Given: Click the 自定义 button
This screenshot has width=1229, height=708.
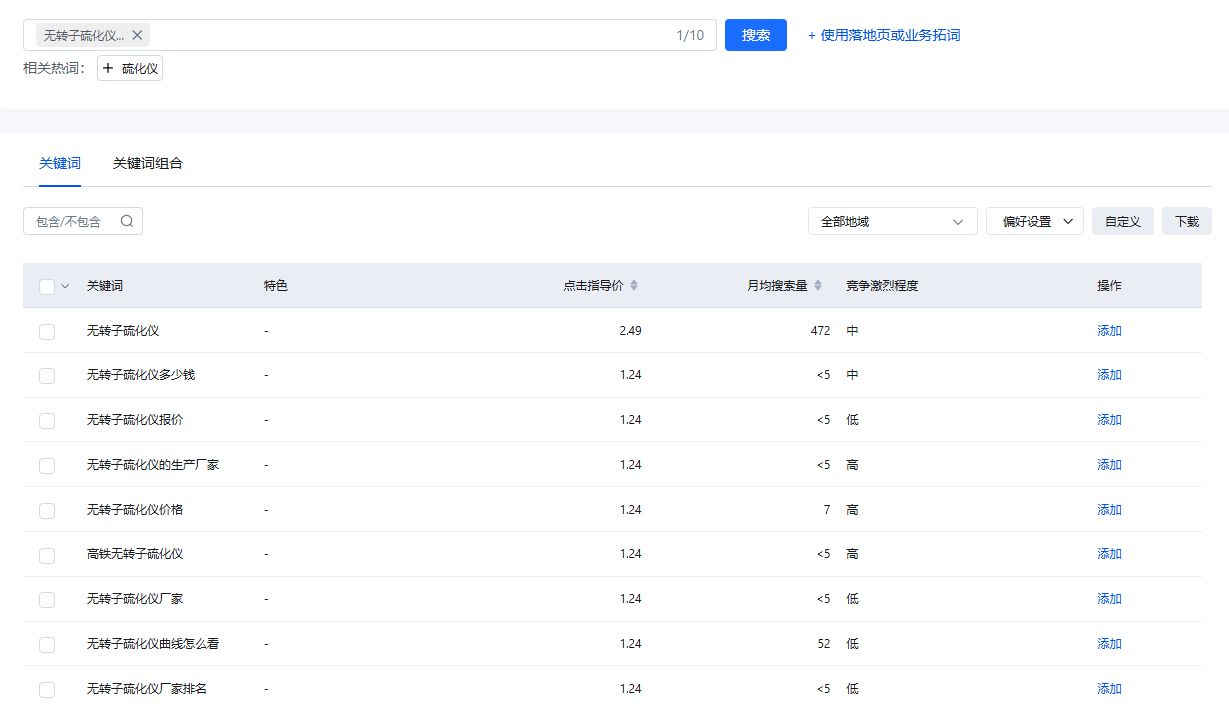Looking at the screenshot, I should tap(1123, 221).
